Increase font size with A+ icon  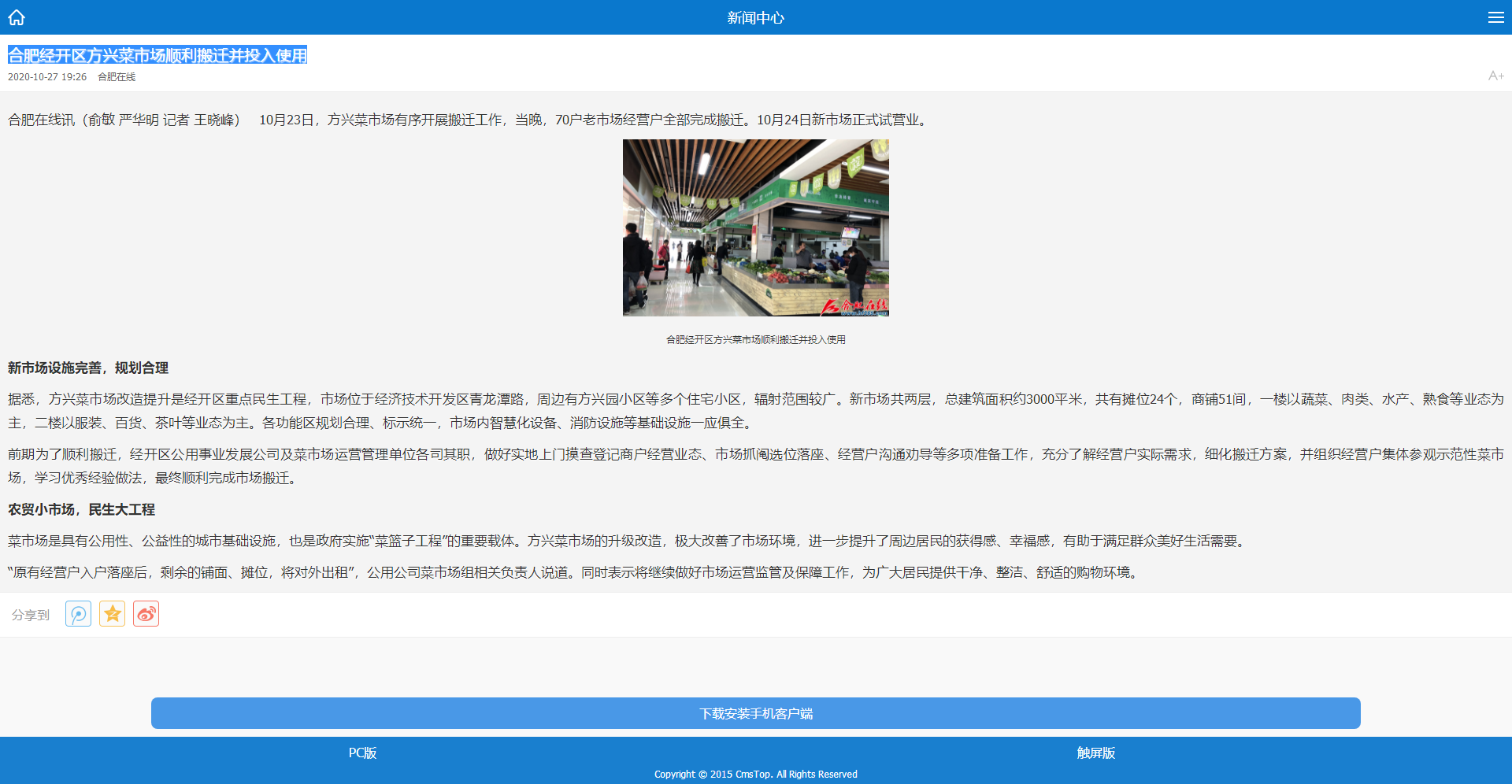[1495, 76]
